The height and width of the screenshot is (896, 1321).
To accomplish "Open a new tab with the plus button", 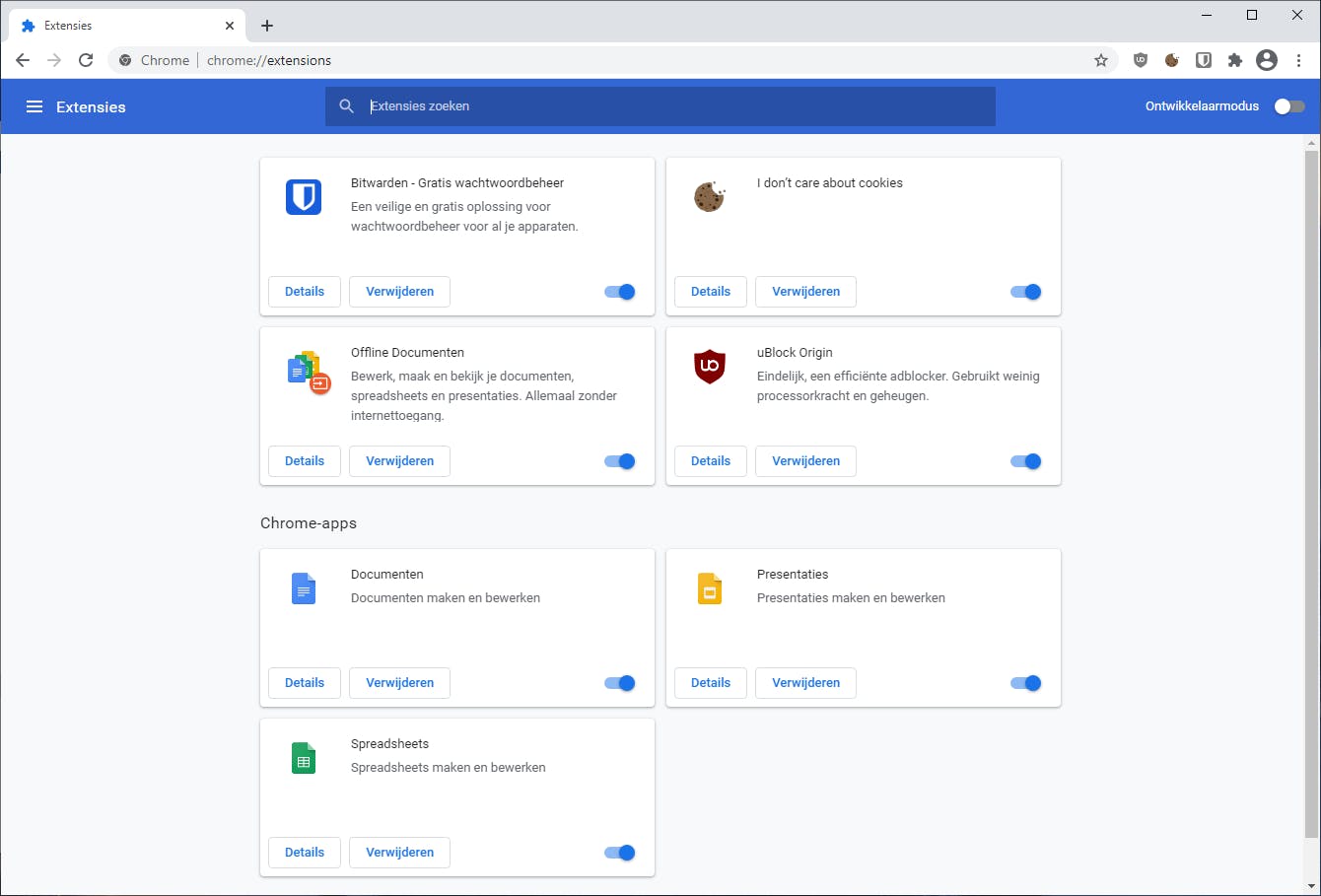I will [267, 26].
